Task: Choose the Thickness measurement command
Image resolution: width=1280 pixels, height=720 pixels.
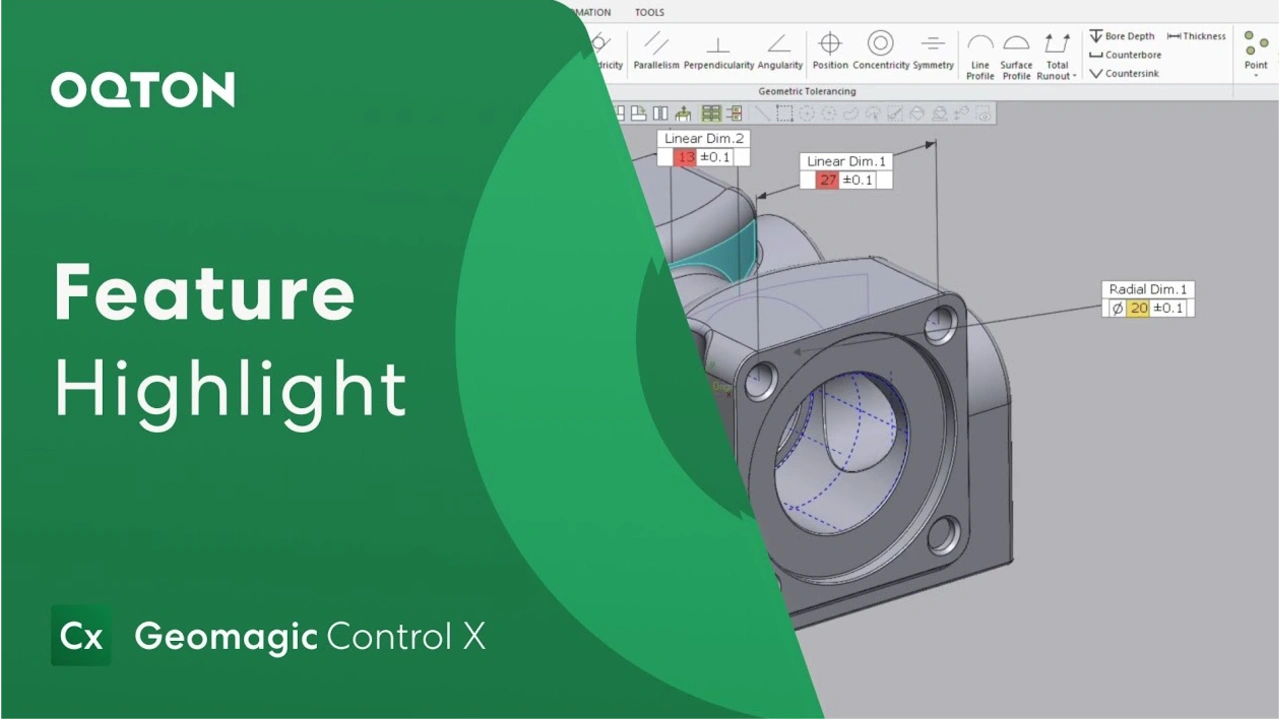Action: pos(1196,36)
